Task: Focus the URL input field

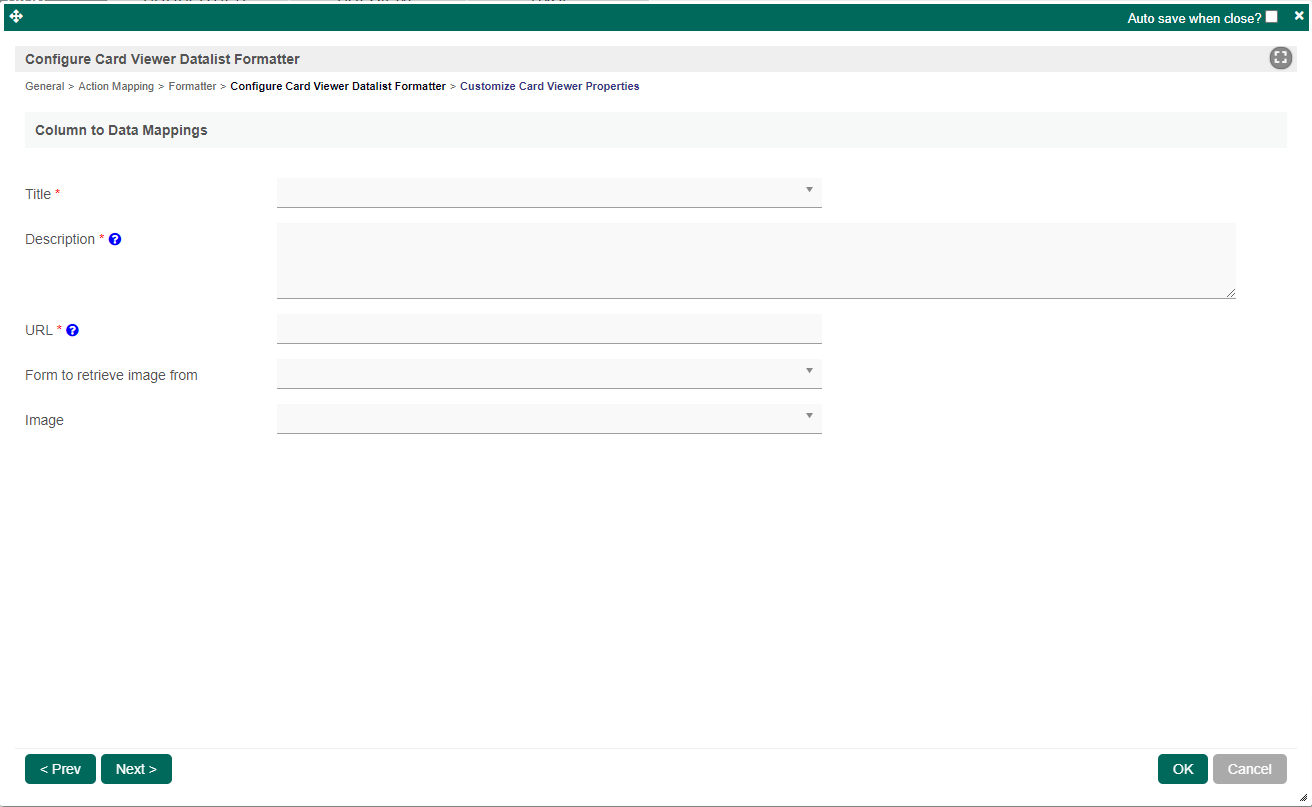Action: click(549, 329)
